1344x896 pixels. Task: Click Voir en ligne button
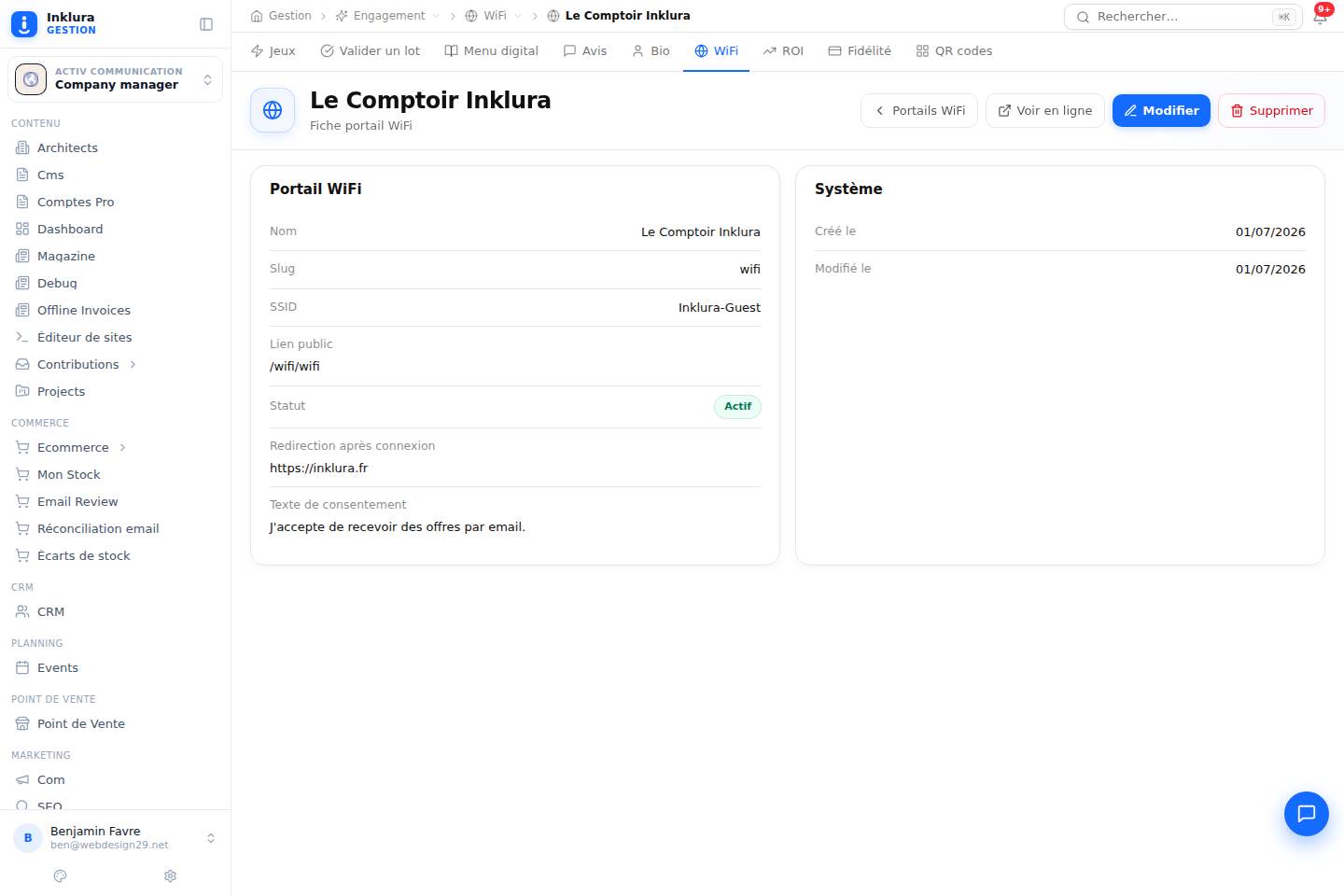(x=1045, y=110)
